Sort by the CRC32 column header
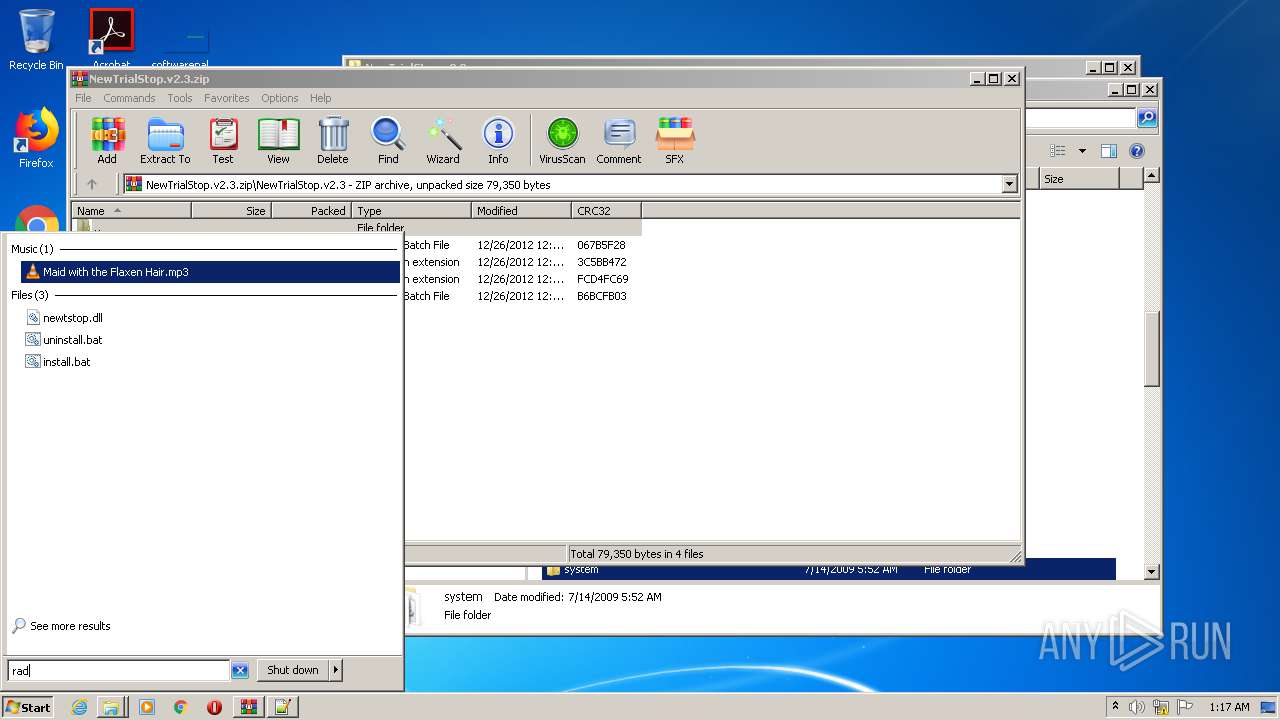Image resolution: width=1280 pixels, height=720 pixels. pos(606,211)
